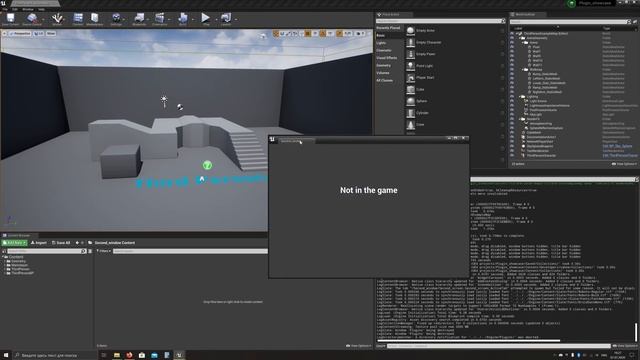
Task: Select the Empty Character actor icon
Action: pos(410,42)
